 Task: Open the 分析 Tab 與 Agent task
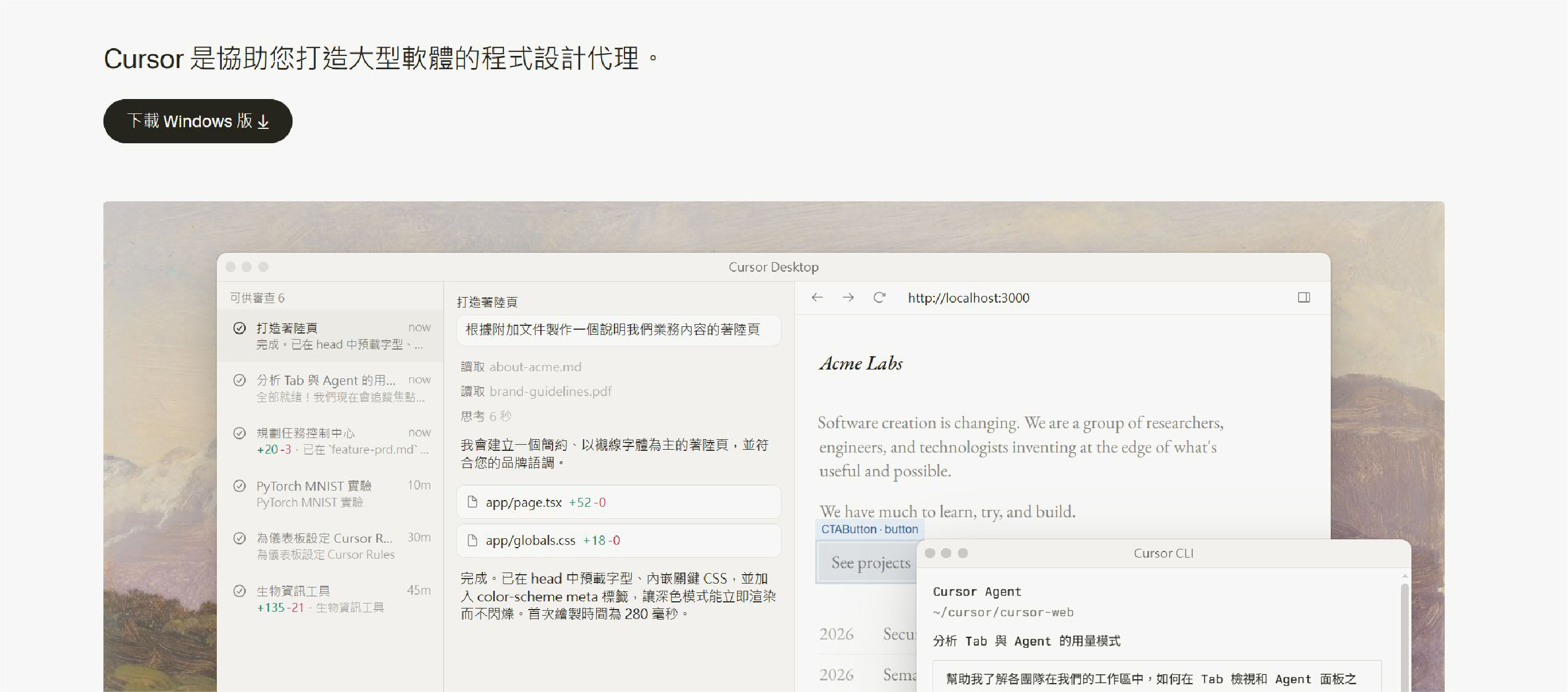point(331,388)
